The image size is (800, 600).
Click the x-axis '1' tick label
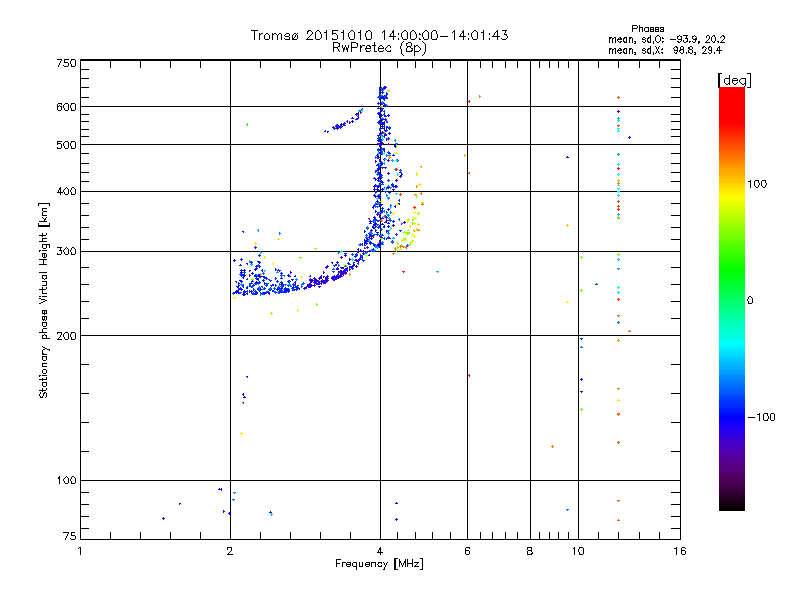click(x=80, y=551)
